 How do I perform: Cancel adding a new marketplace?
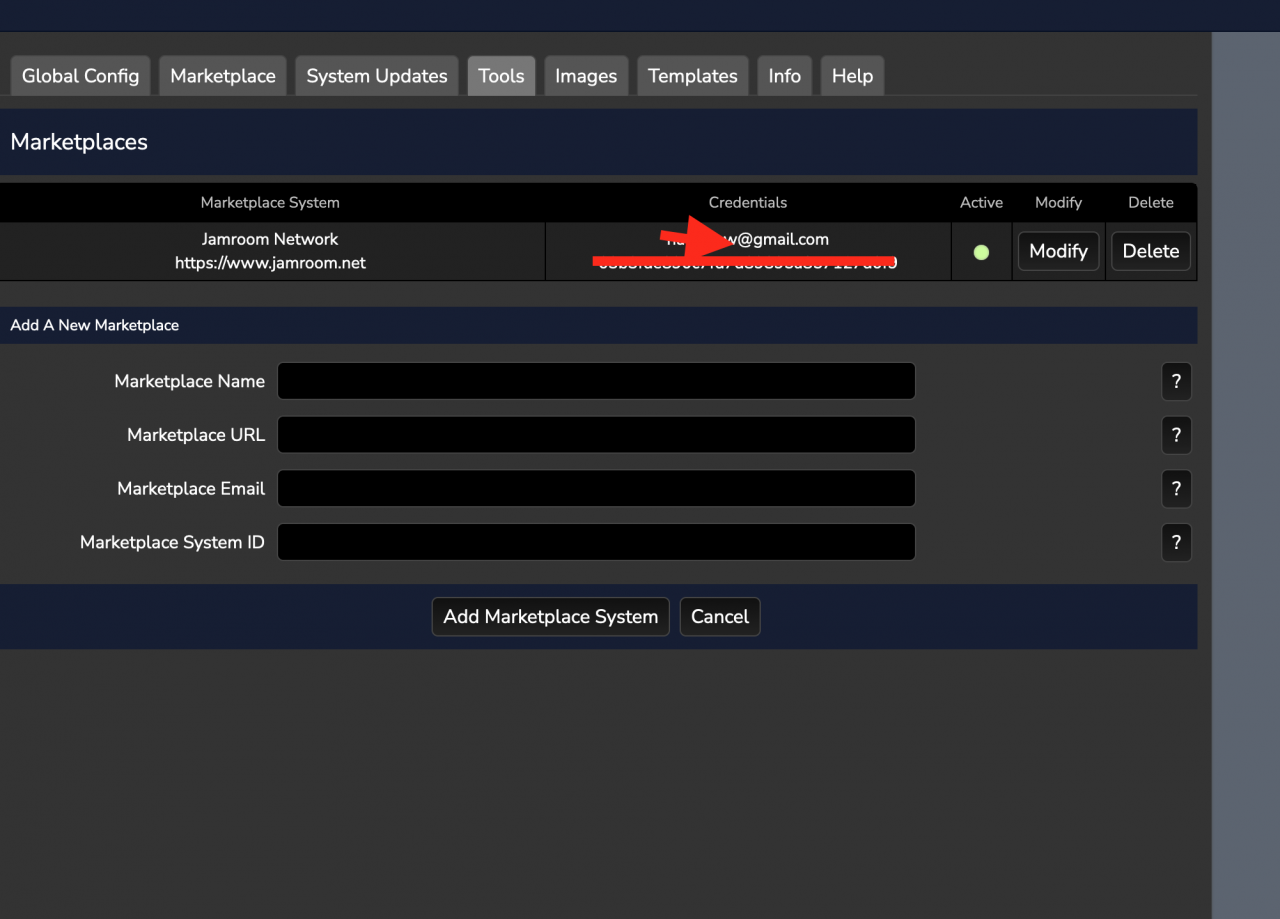pyautogui.click(x=719, y=617)
